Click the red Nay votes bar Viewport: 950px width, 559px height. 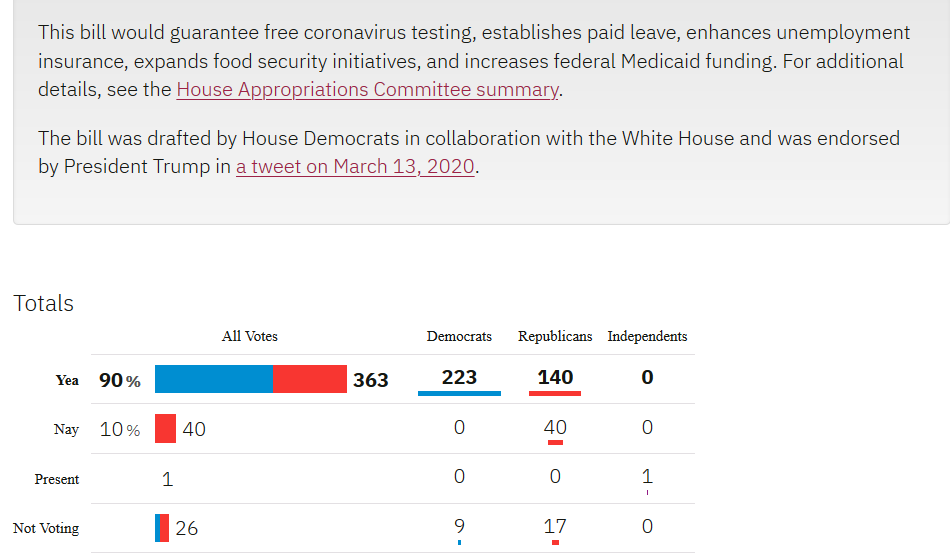click(x=165, y=429)
